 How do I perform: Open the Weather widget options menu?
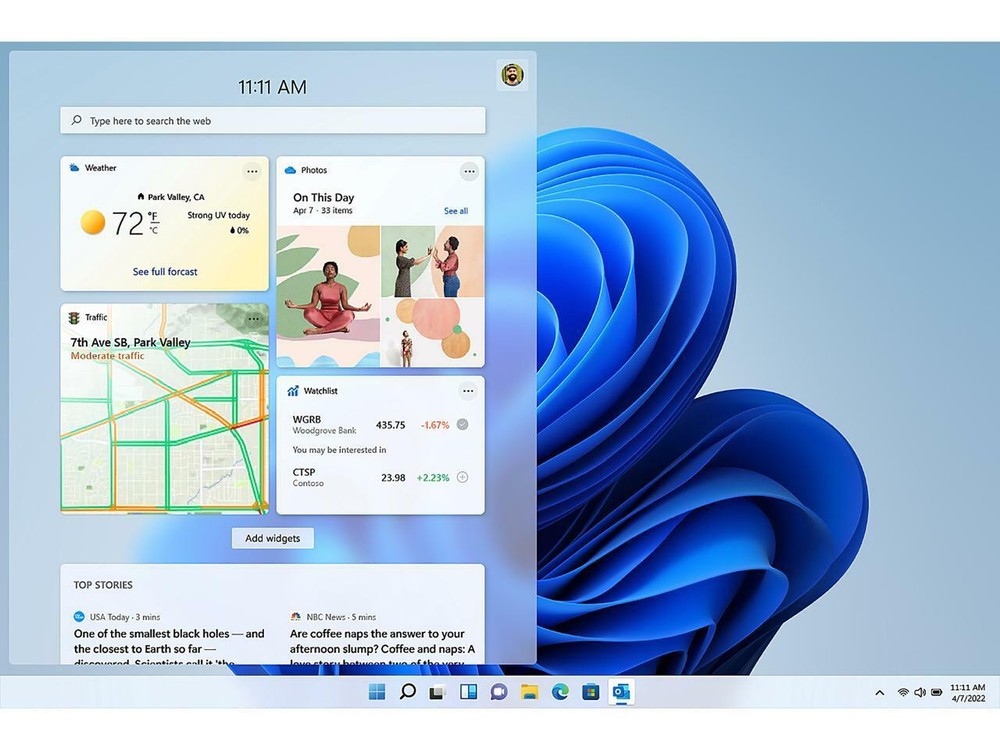tap(252, 171)
